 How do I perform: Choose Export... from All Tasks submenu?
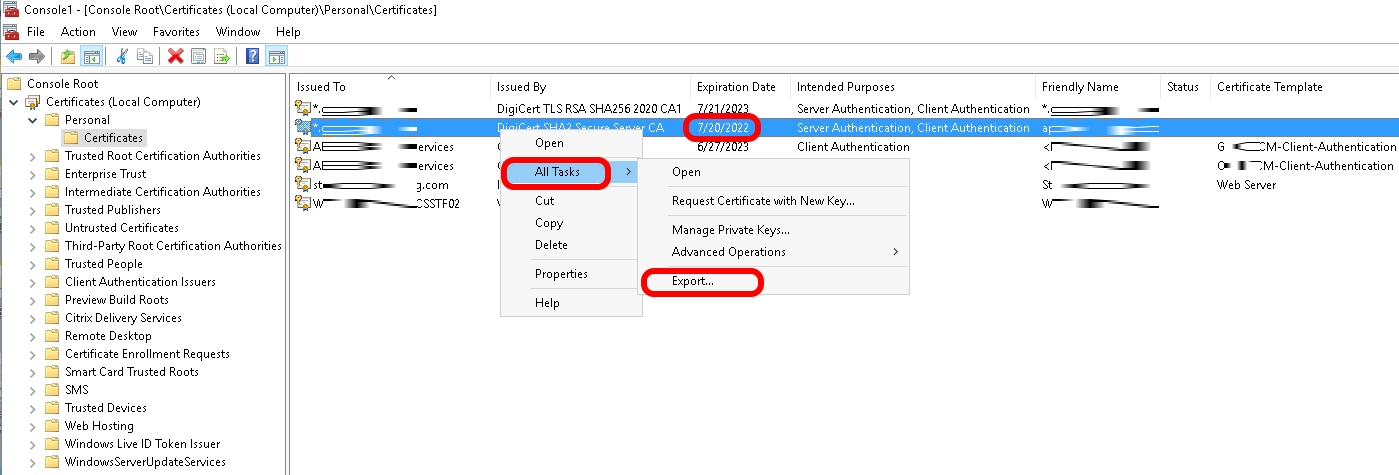[693, 282]
